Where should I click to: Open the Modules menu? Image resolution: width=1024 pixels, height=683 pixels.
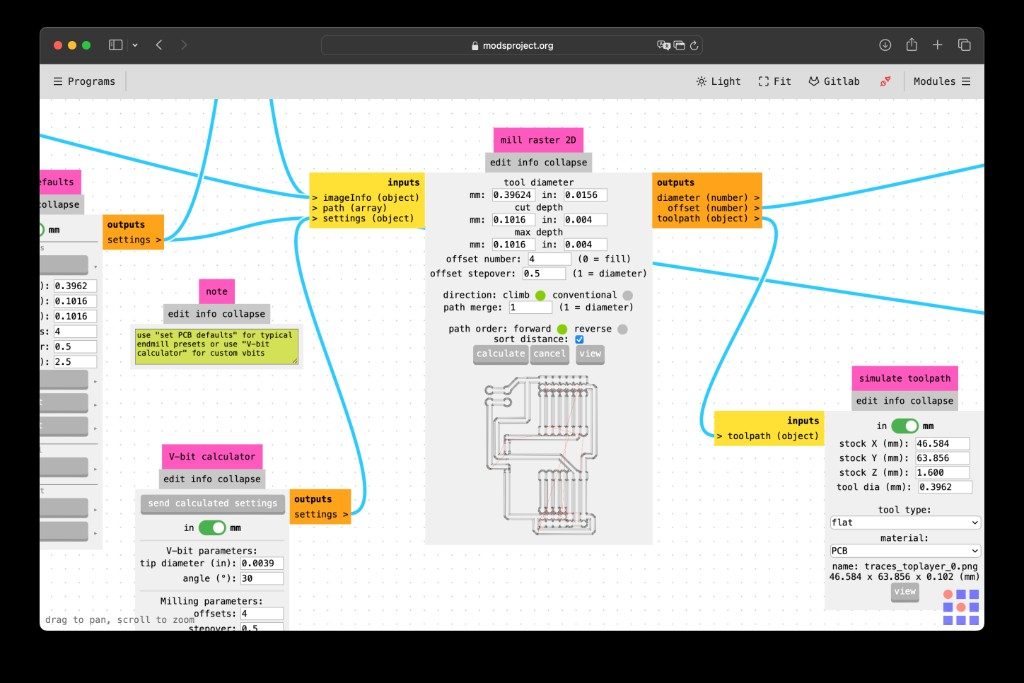[x=942, y=81]
